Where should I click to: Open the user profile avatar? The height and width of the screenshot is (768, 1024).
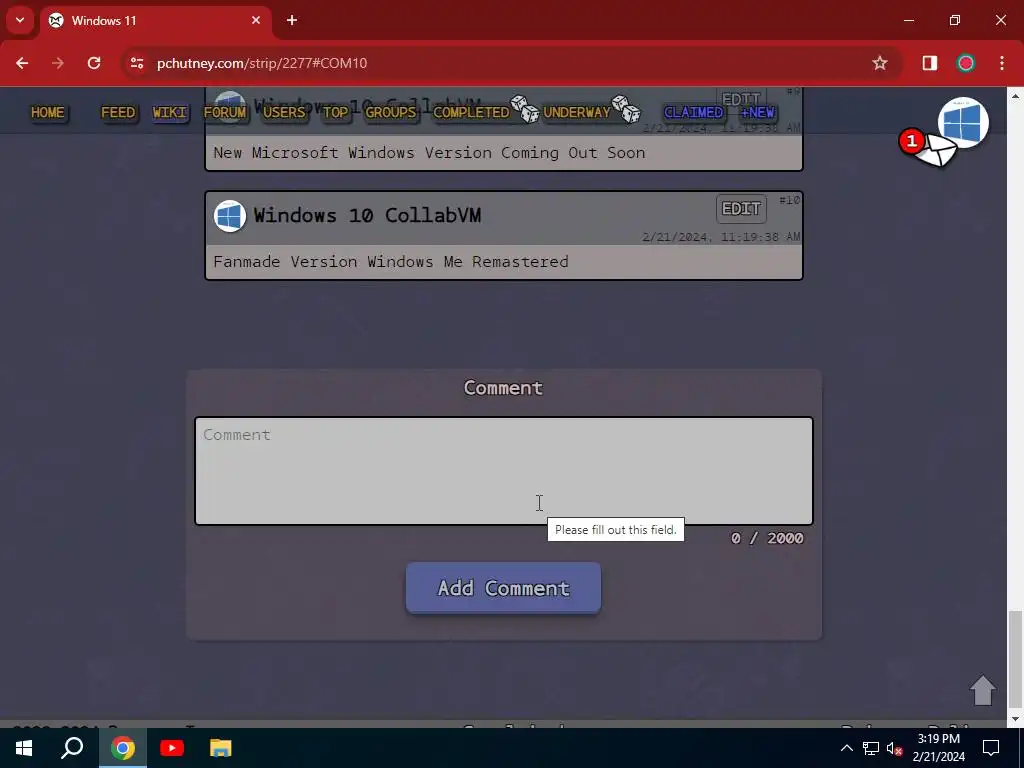(x=963, y=123)
